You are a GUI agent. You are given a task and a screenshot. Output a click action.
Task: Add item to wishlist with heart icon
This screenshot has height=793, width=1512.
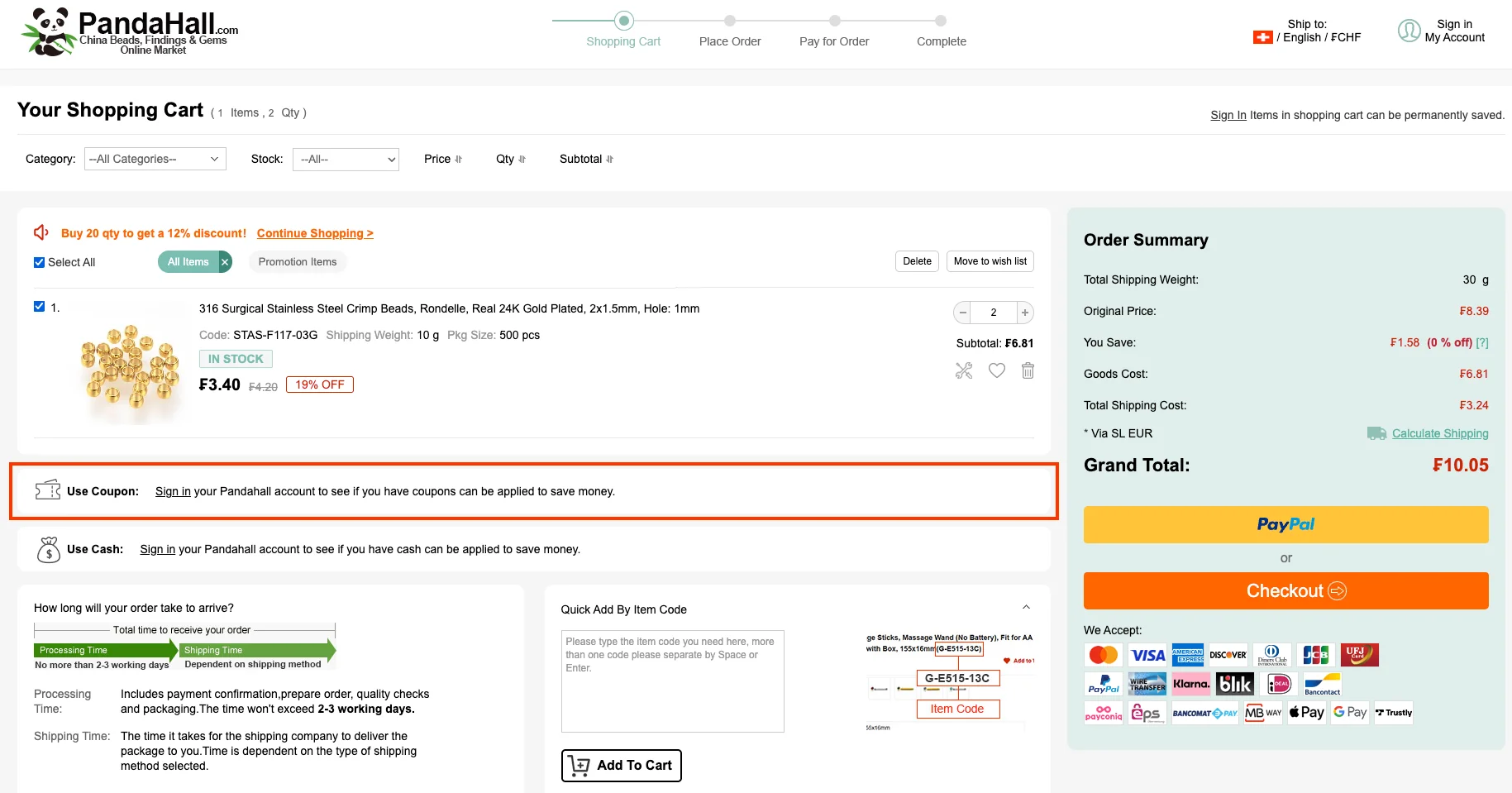(997, 370)
